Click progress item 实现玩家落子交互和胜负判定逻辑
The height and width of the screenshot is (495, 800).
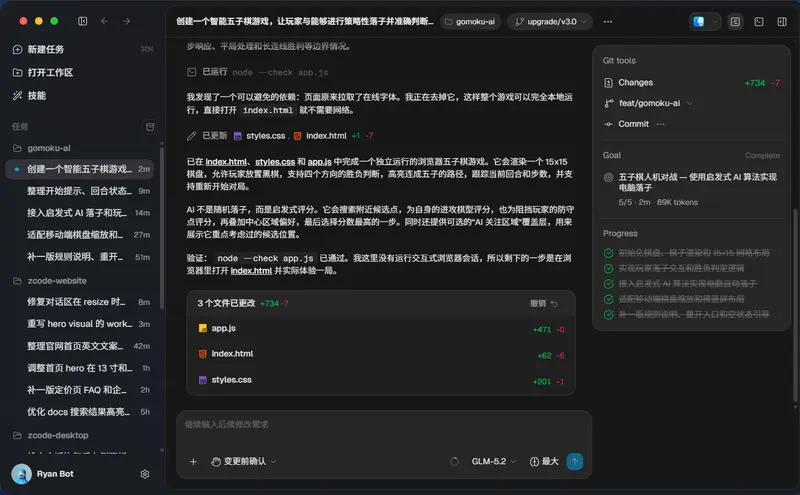[x=673, y=268]
